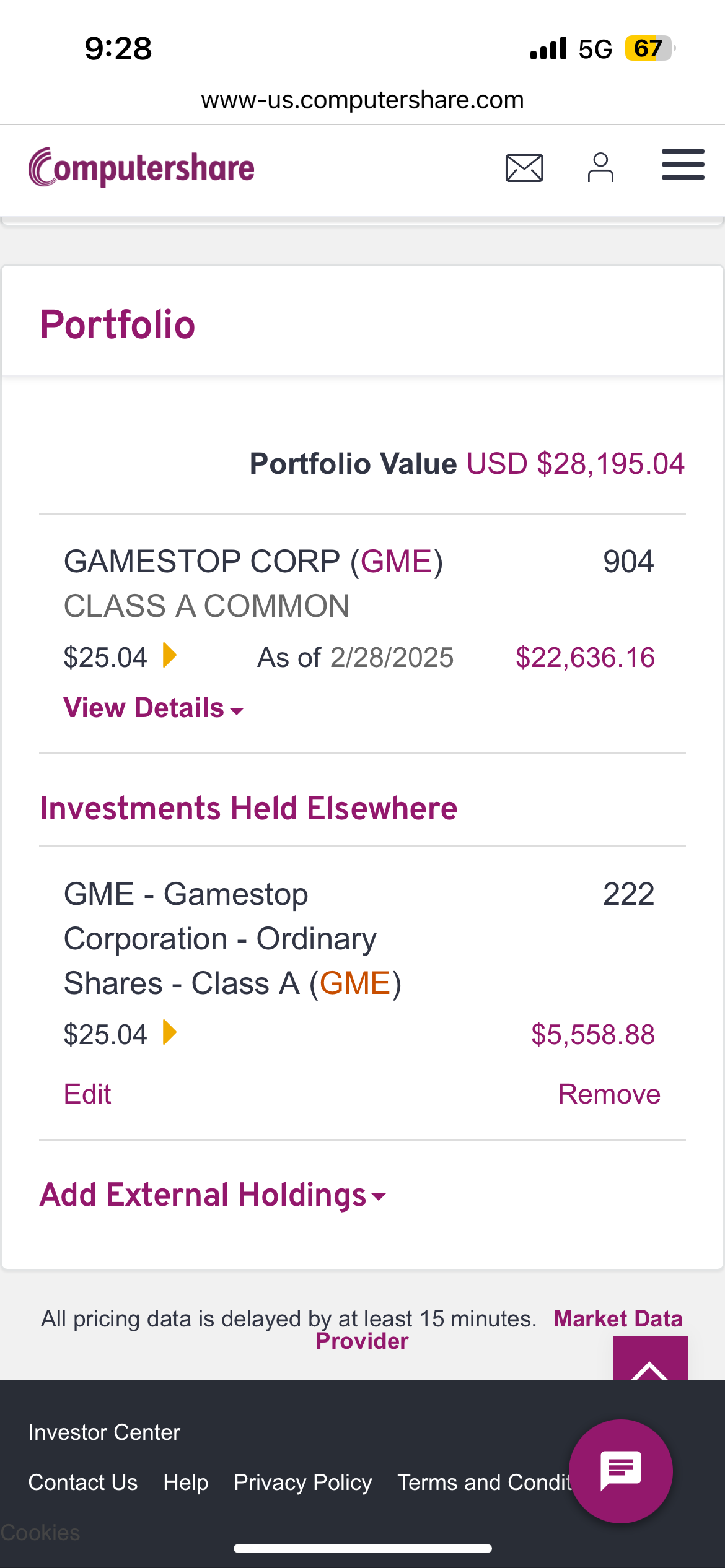Expand View Details for GameStop Corp

[x=153, y=708]
